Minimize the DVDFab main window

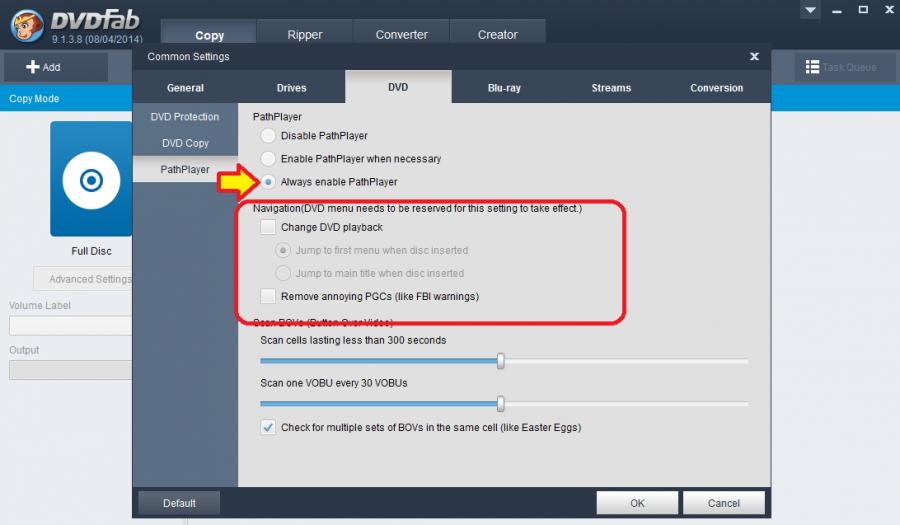[x=837, y=10]
